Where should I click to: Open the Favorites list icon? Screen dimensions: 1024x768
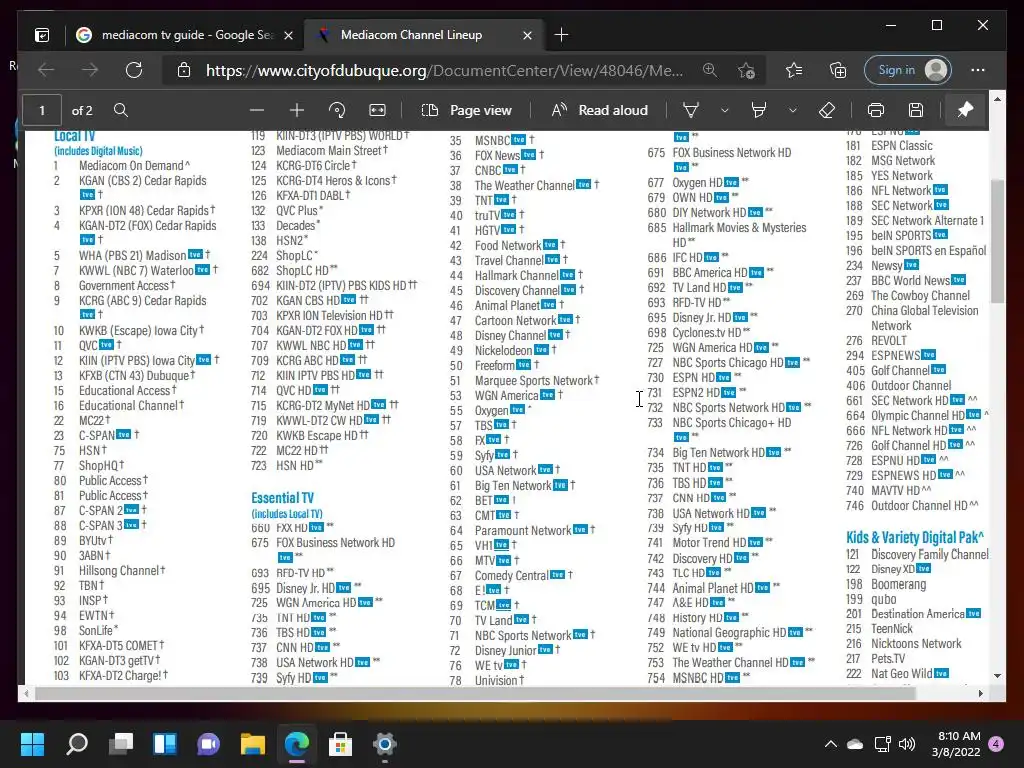[x=794, y=70]
